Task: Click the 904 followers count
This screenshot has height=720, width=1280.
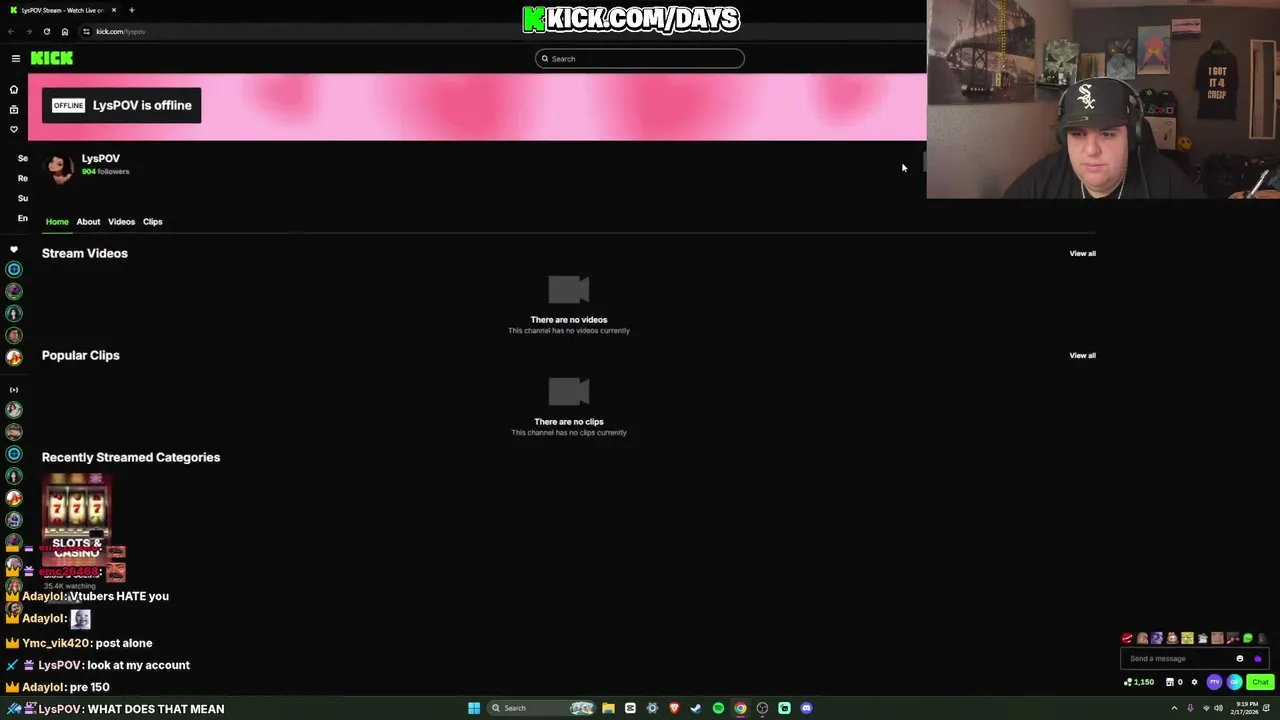Action: 105,172
